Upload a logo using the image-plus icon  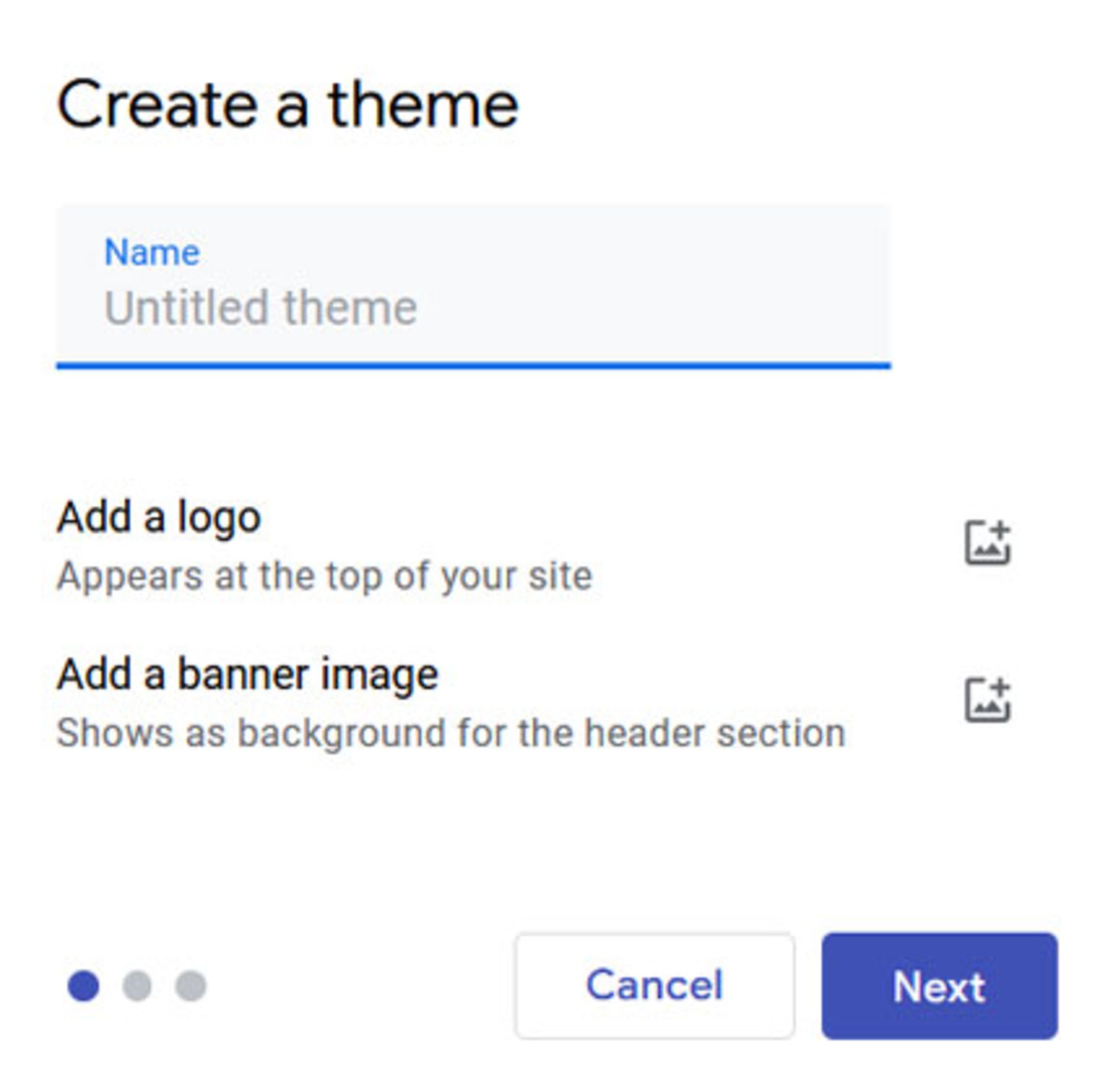987,542
